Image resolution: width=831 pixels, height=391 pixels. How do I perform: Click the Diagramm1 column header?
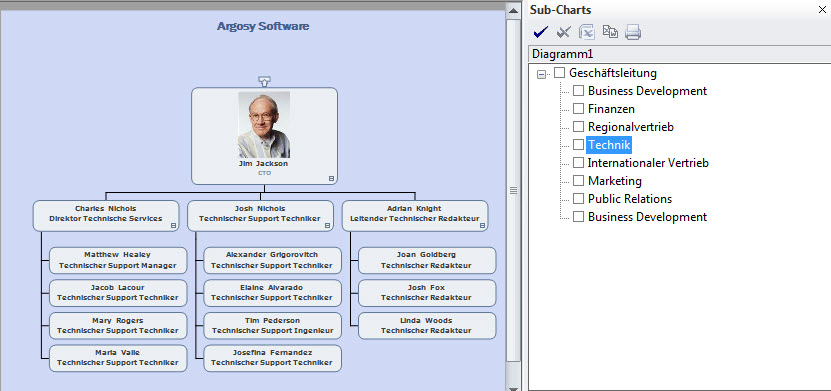coord(679,54)
